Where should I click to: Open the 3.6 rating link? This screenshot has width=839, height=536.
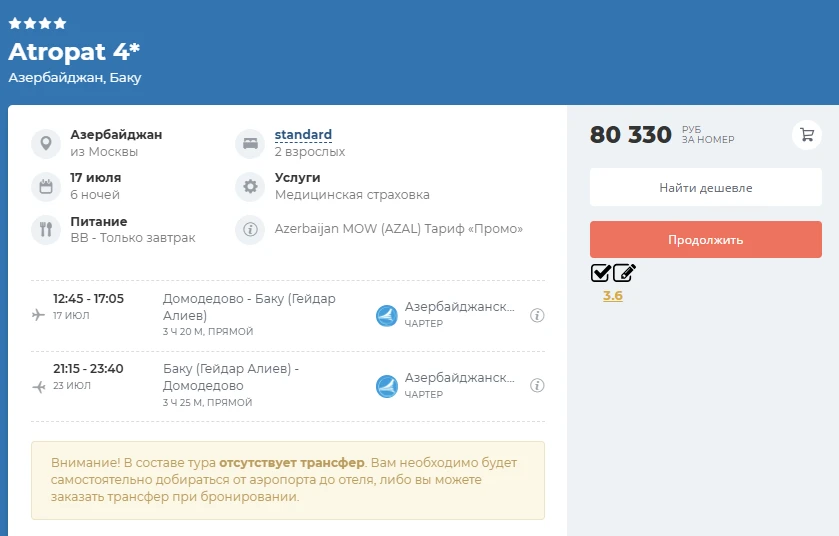613,296
